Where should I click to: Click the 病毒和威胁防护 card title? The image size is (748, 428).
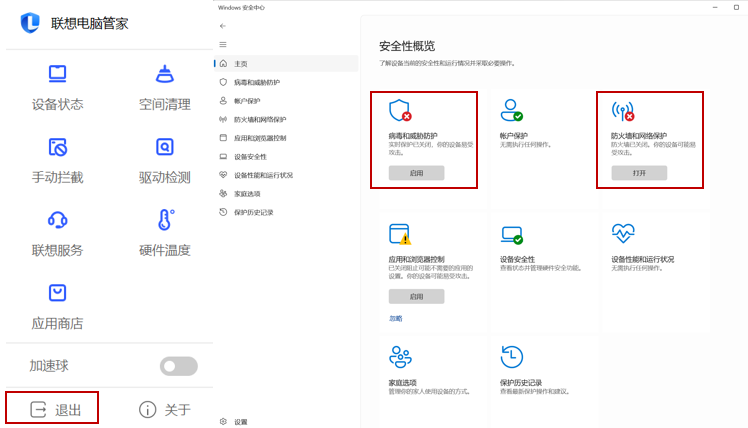pos(413,136)
